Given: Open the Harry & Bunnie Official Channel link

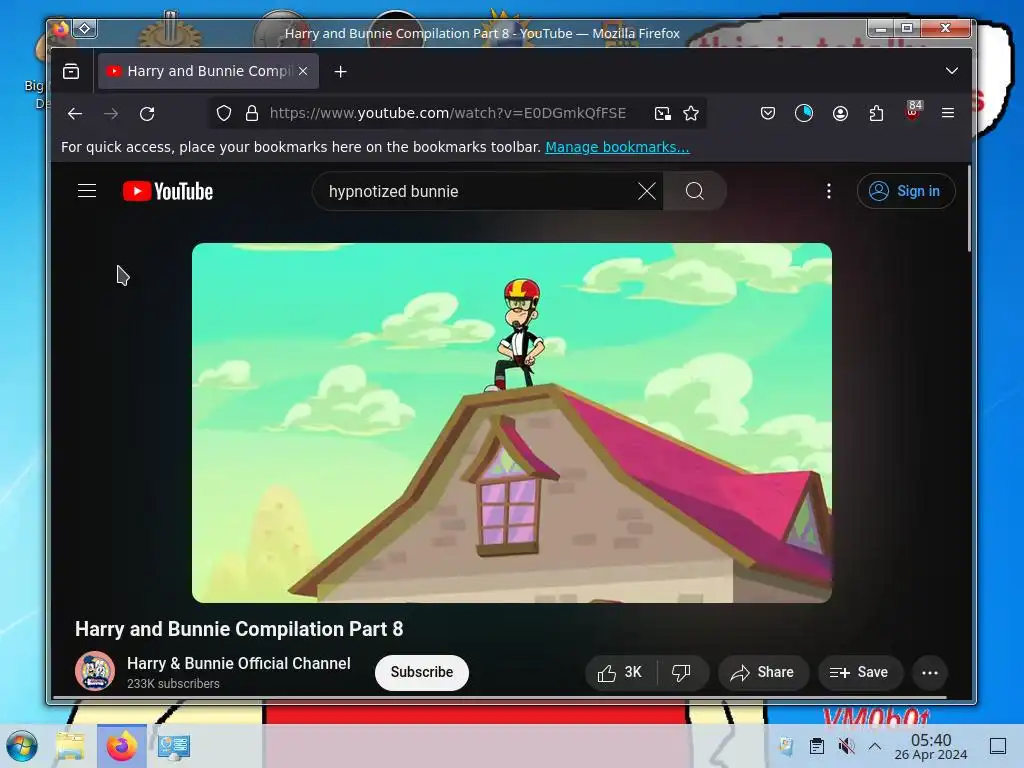Looking at the screenshot, I should [x=238, y=664].
